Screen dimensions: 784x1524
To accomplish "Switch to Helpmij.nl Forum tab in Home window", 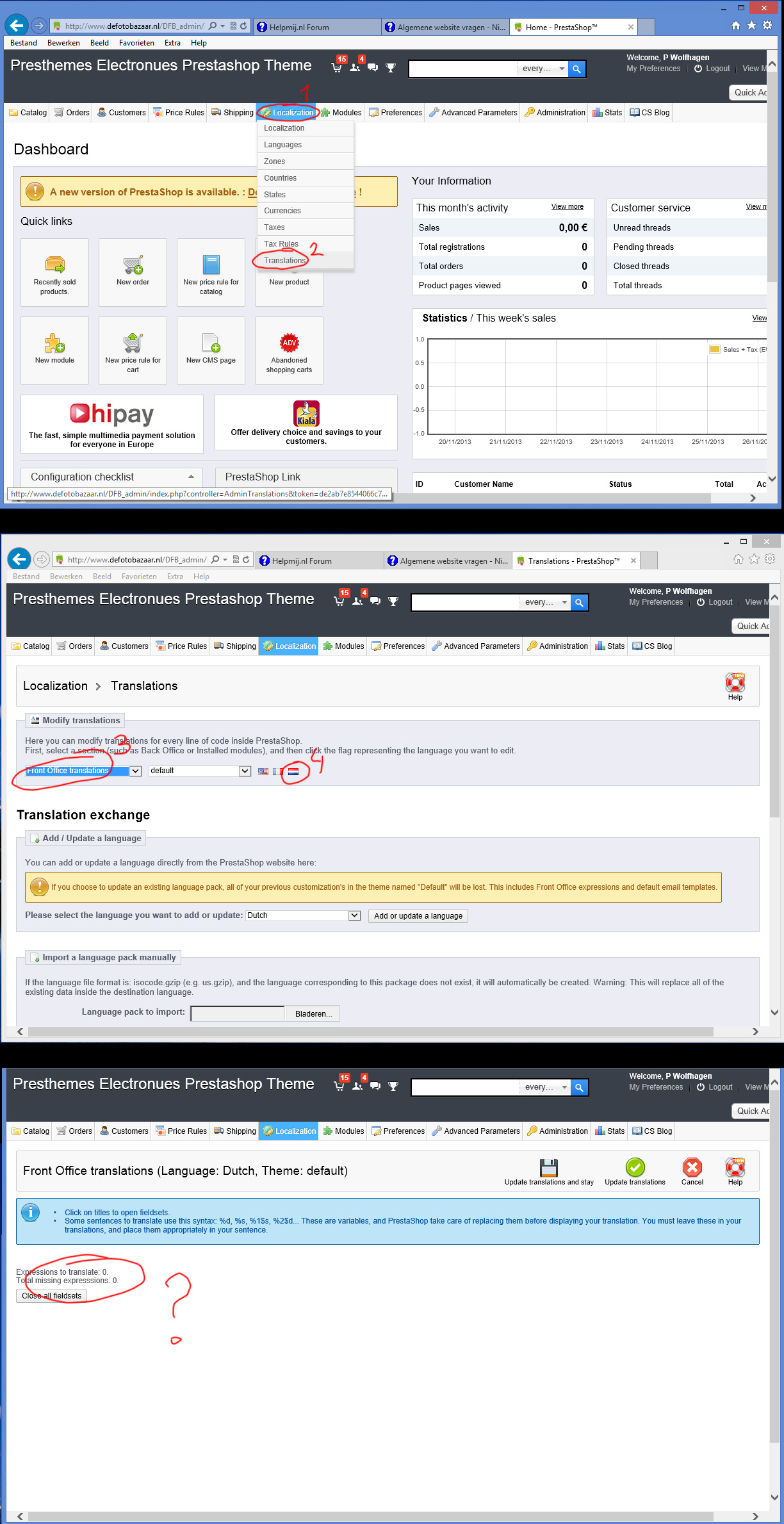I will (317, 27).
